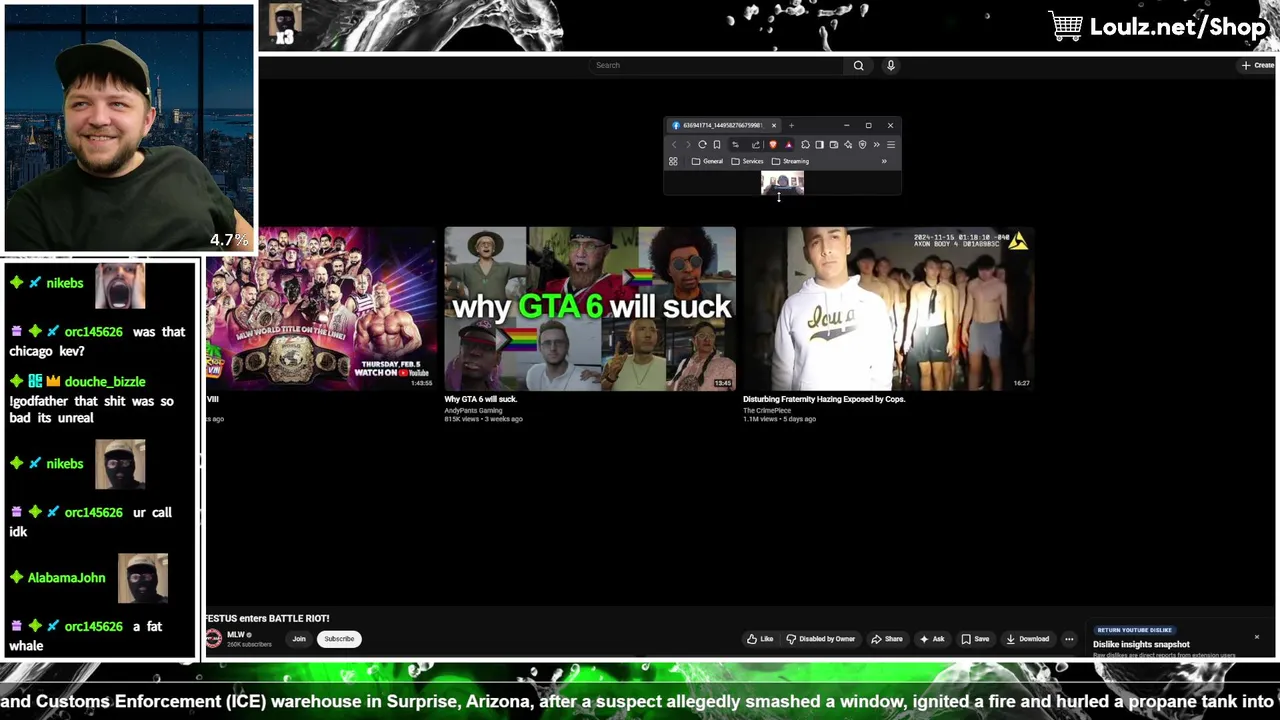Image resolution: width=1280 pixels, height=720 pixels.
Task: Reload the page in the Brave window
Action: (702, 145)
